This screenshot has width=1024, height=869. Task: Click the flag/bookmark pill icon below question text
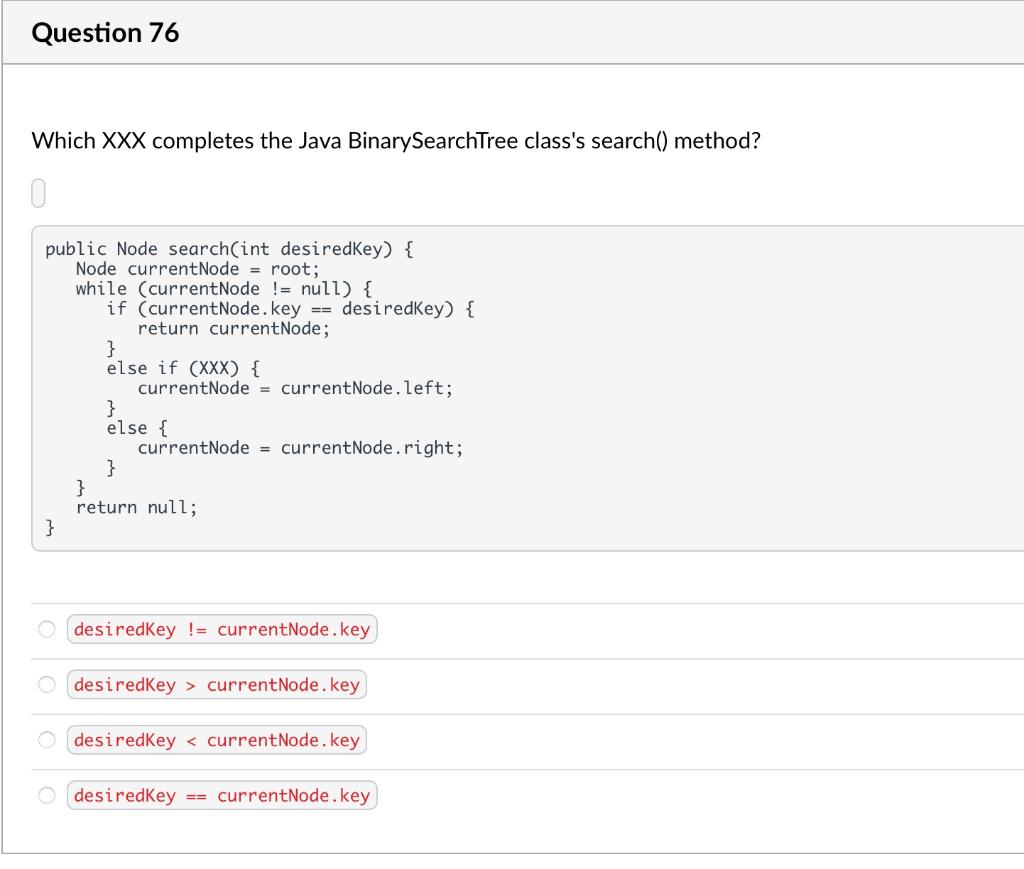tap(38, 191)
